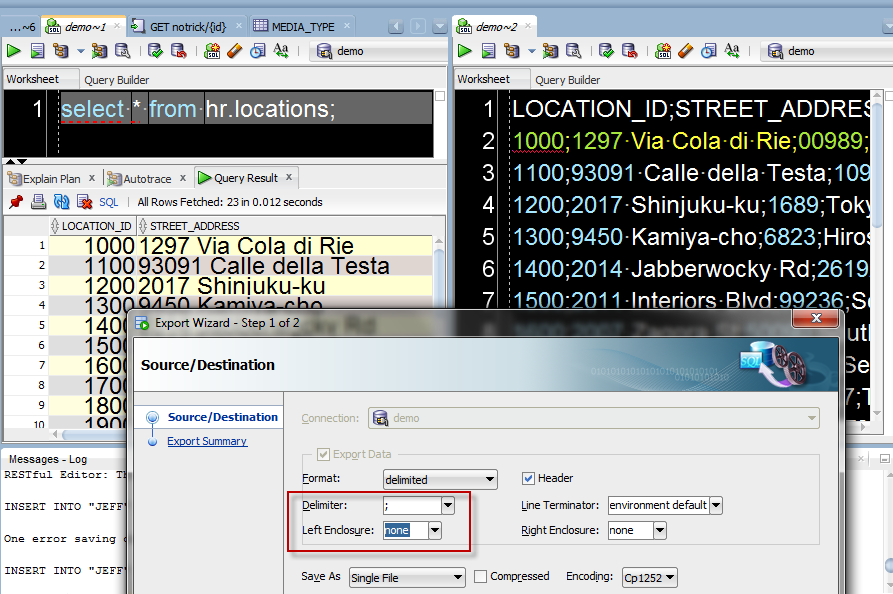
Task: Open the Delimiter dropdown
Action: point(448,505)
